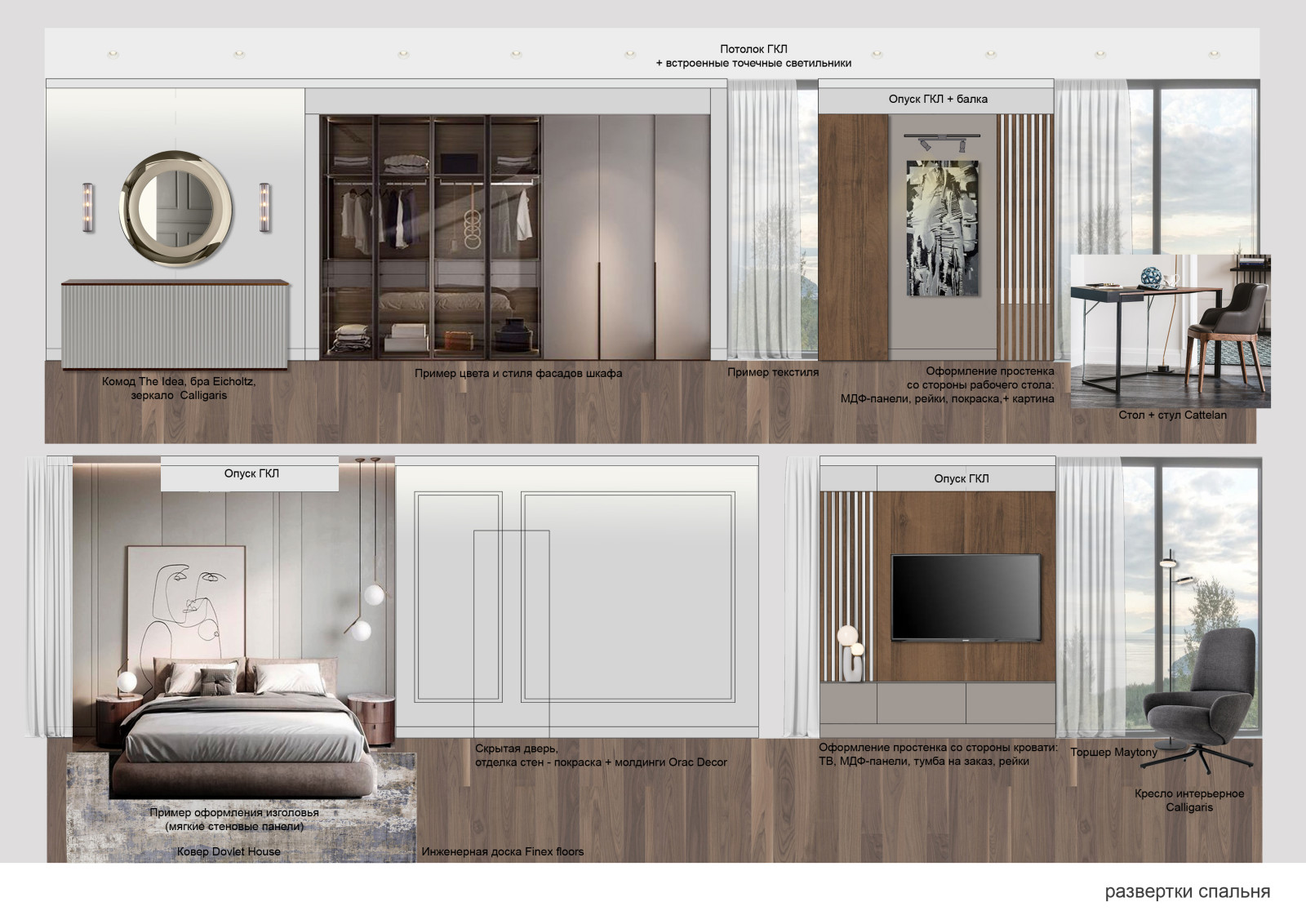Select 'Инженерная доска Finex floors' text
The width and height of the screenshot is (1306, 924).
[503, 851]
